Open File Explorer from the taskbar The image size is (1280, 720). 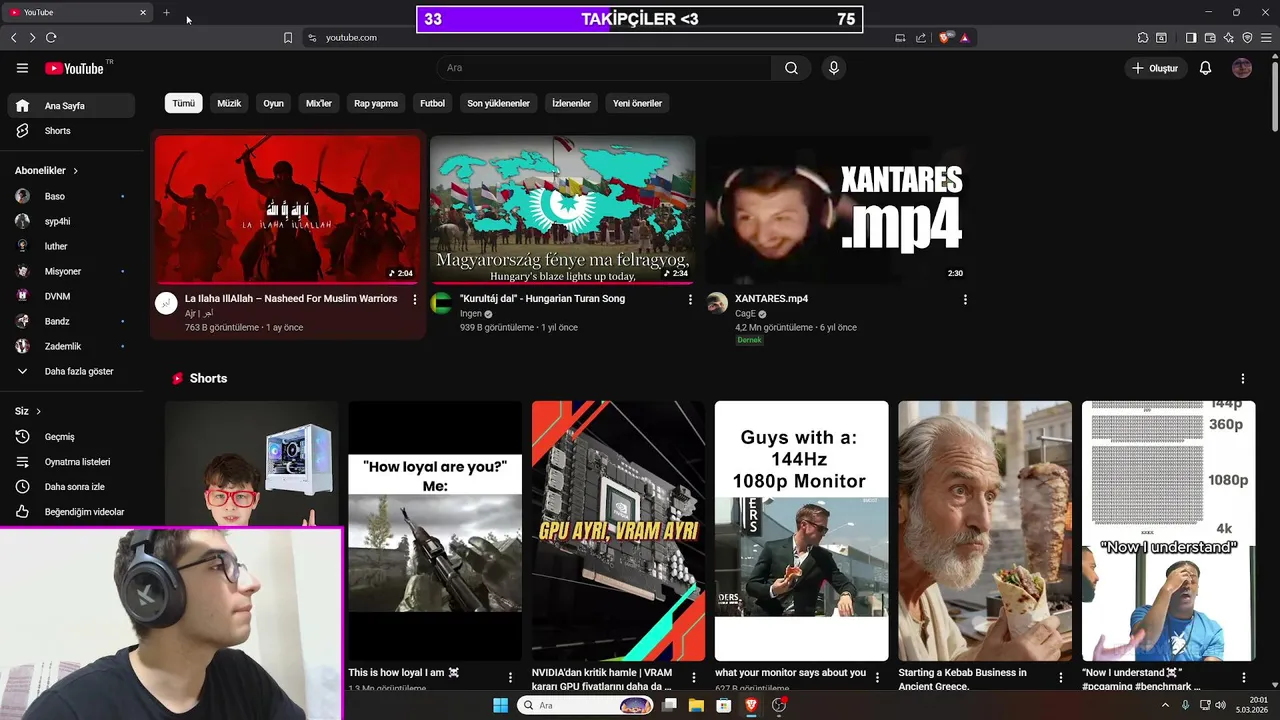point(696,706)
